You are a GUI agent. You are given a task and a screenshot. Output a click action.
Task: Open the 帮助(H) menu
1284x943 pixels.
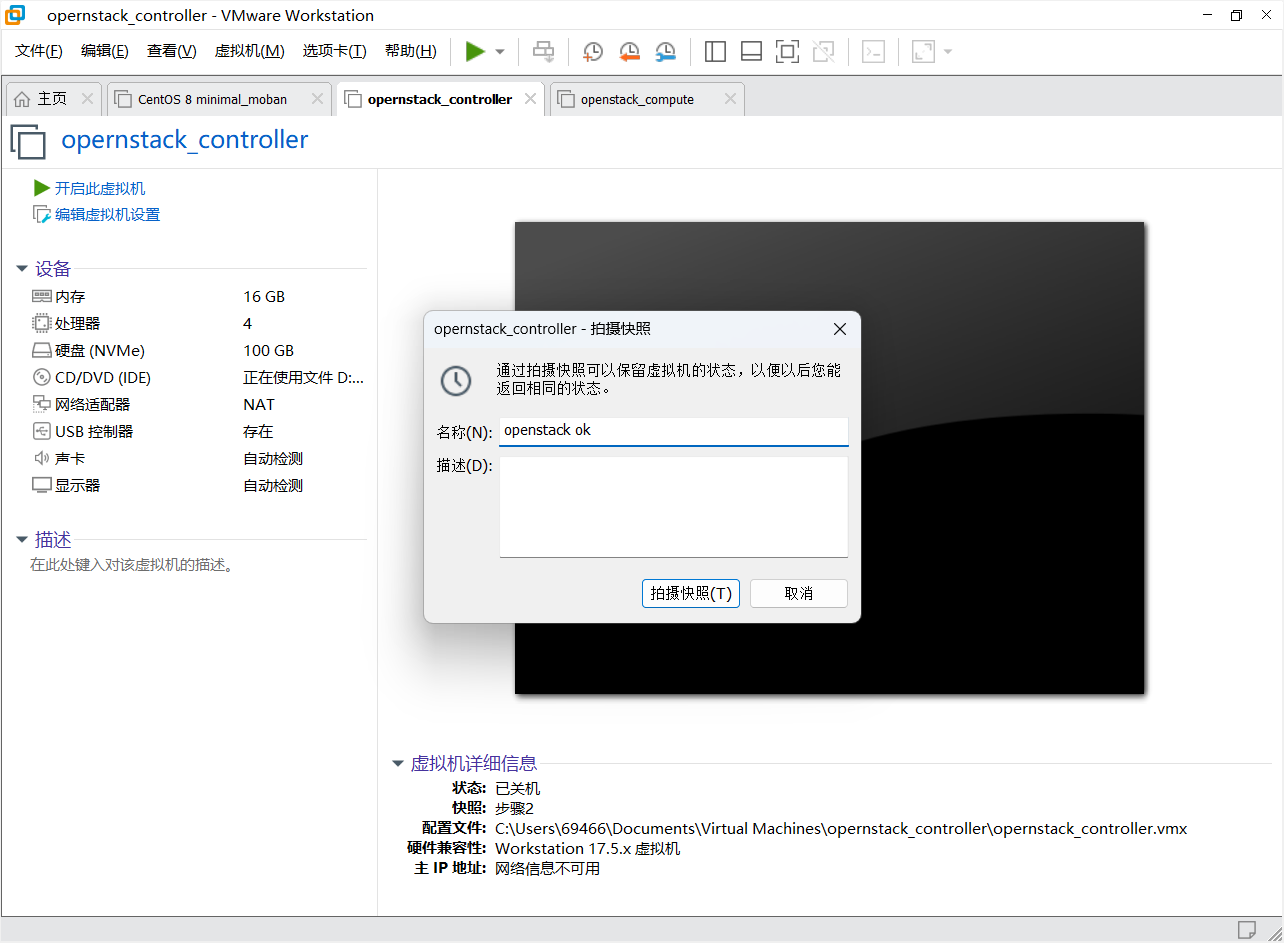tap(411, 51)
